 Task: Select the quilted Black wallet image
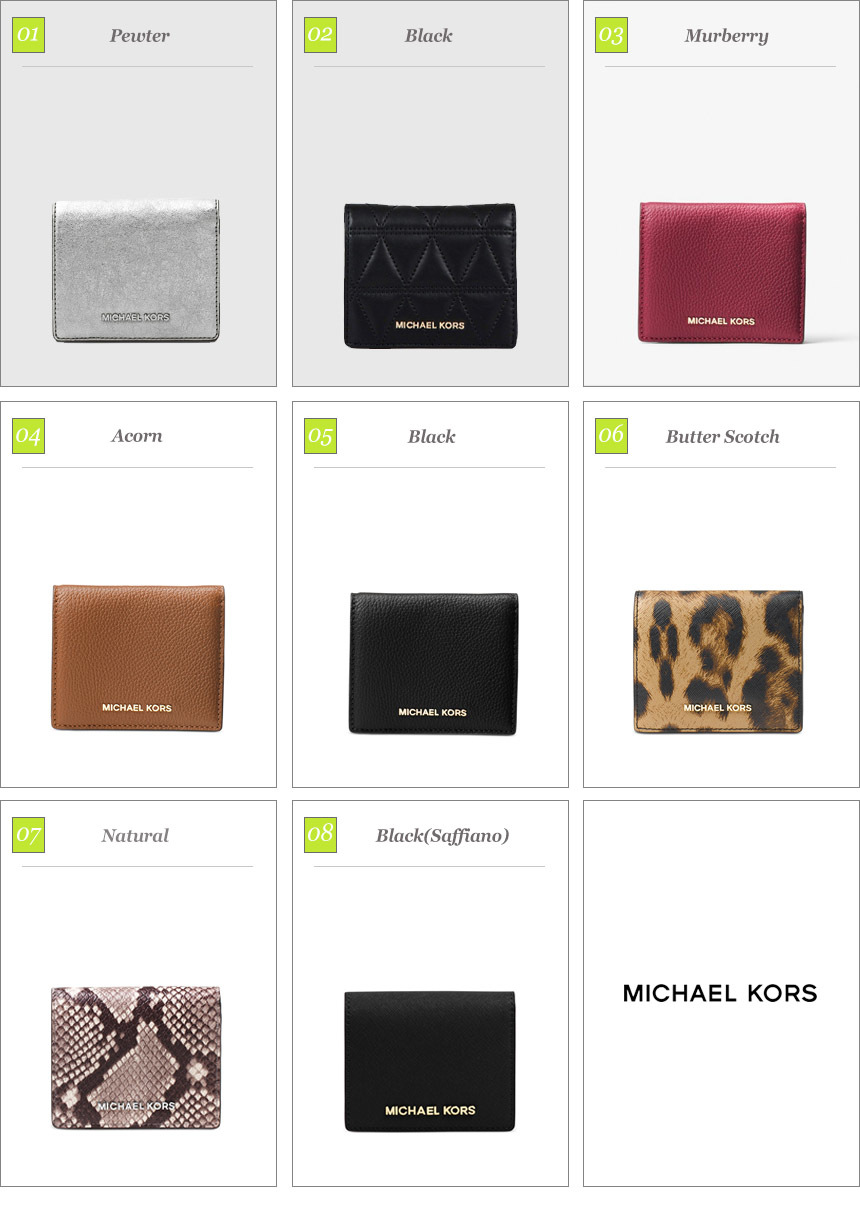click(x=430, y=275)
